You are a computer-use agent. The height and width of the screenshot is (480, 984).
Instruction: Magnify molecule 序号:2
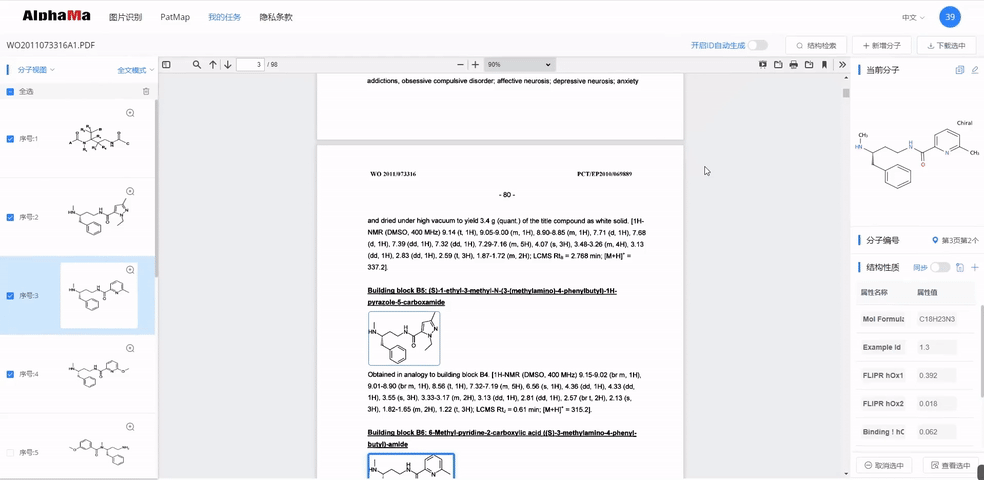point(131,191)
